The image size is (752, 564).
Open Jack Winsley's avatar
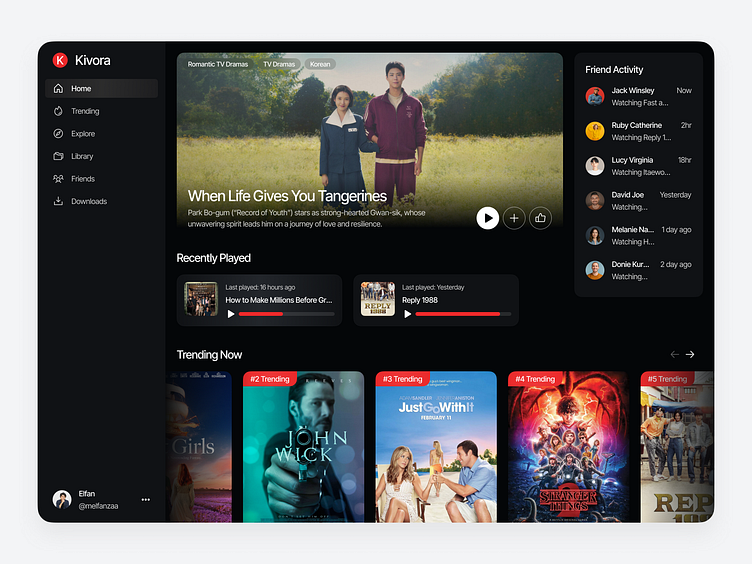coord(595,96)
